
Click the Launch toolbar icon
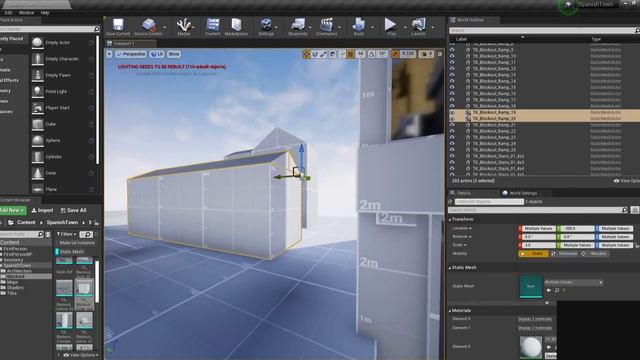tap(418, 27)
